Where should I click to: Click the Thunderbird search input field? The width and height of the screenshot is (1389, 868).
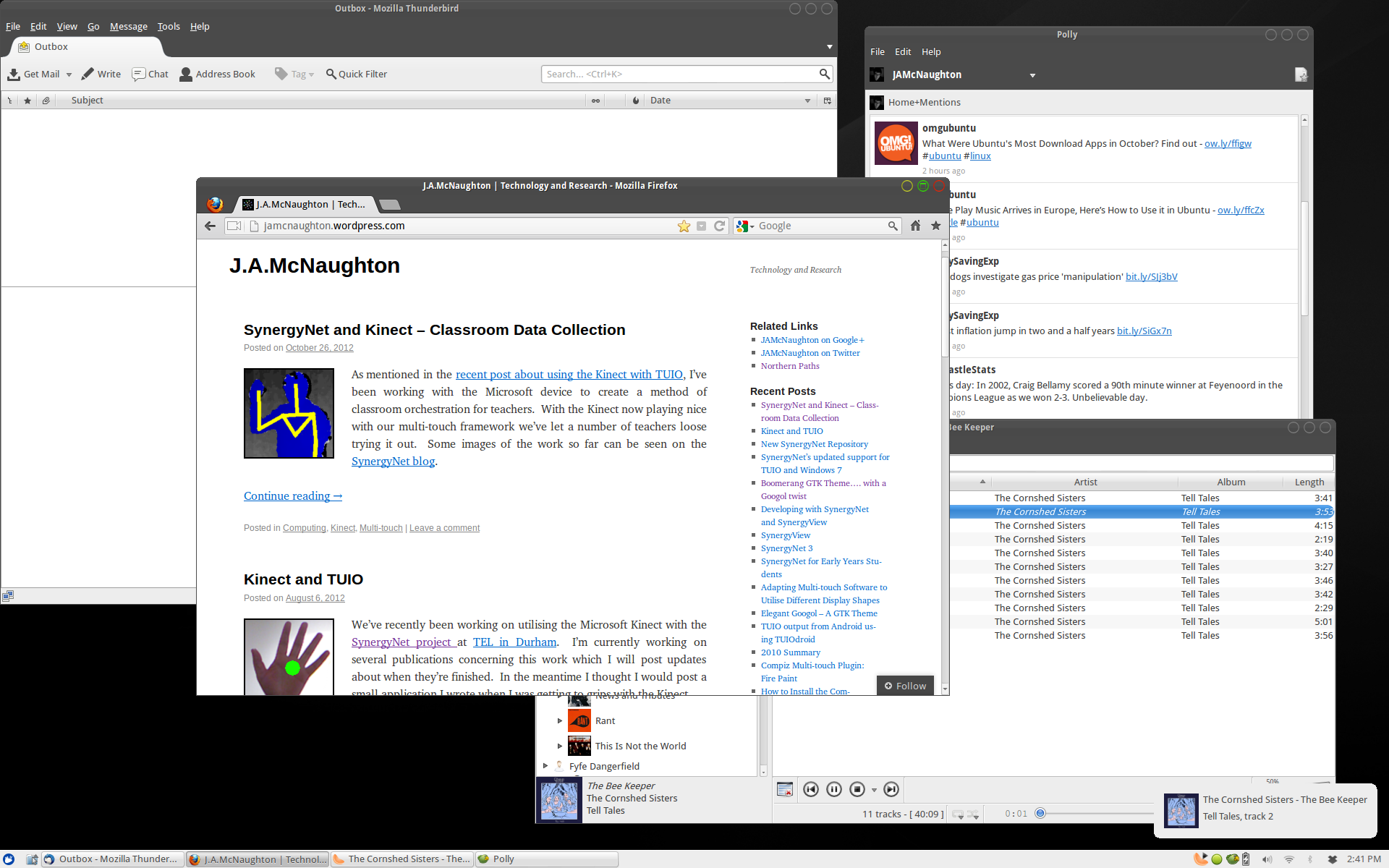(679, 75)
